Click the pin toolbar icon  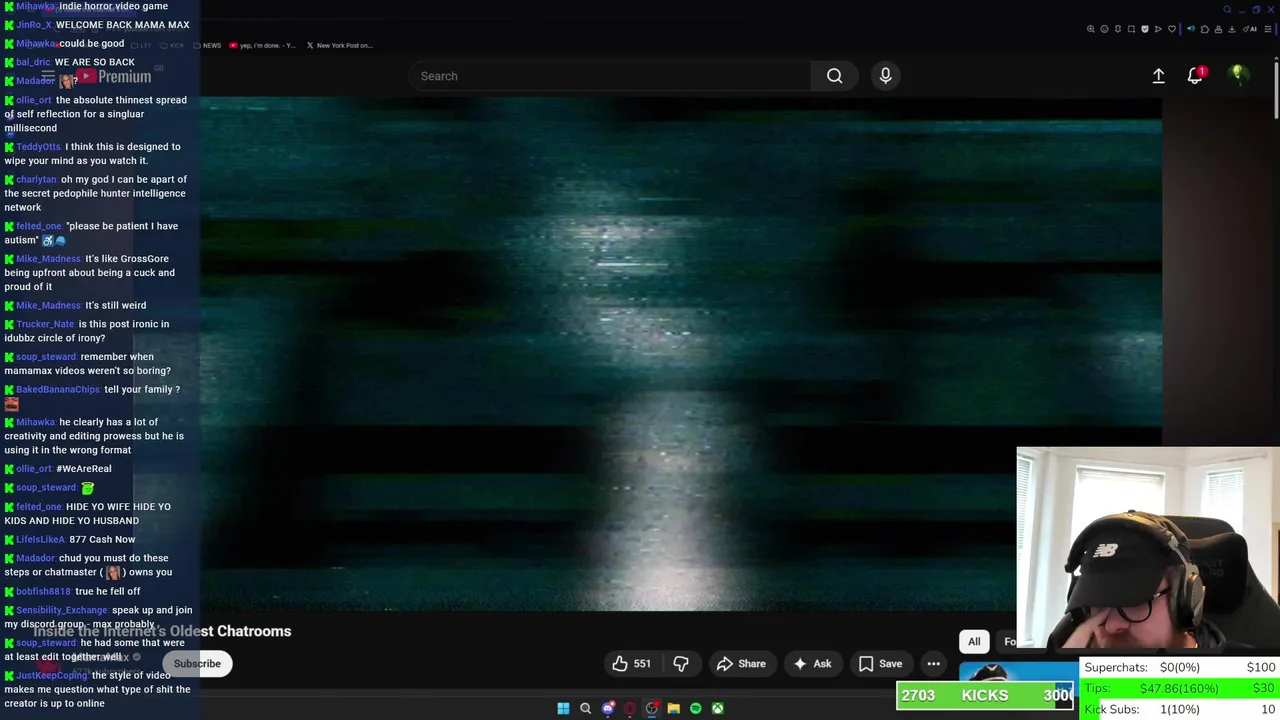click(1118, 29)
